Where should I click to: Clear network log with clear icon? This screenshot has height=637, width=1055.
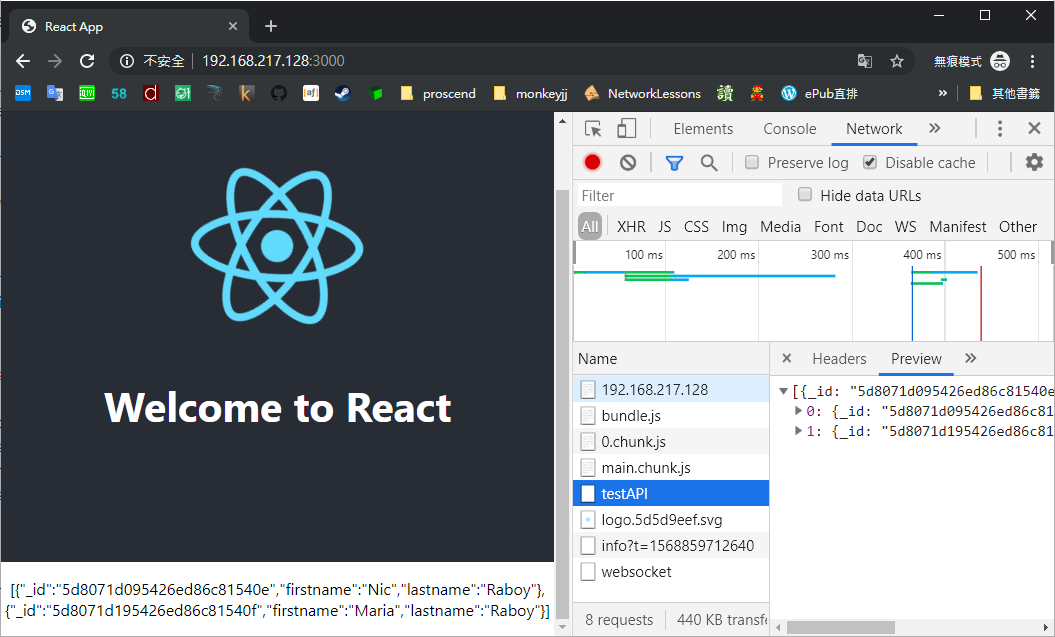(628, 162)
